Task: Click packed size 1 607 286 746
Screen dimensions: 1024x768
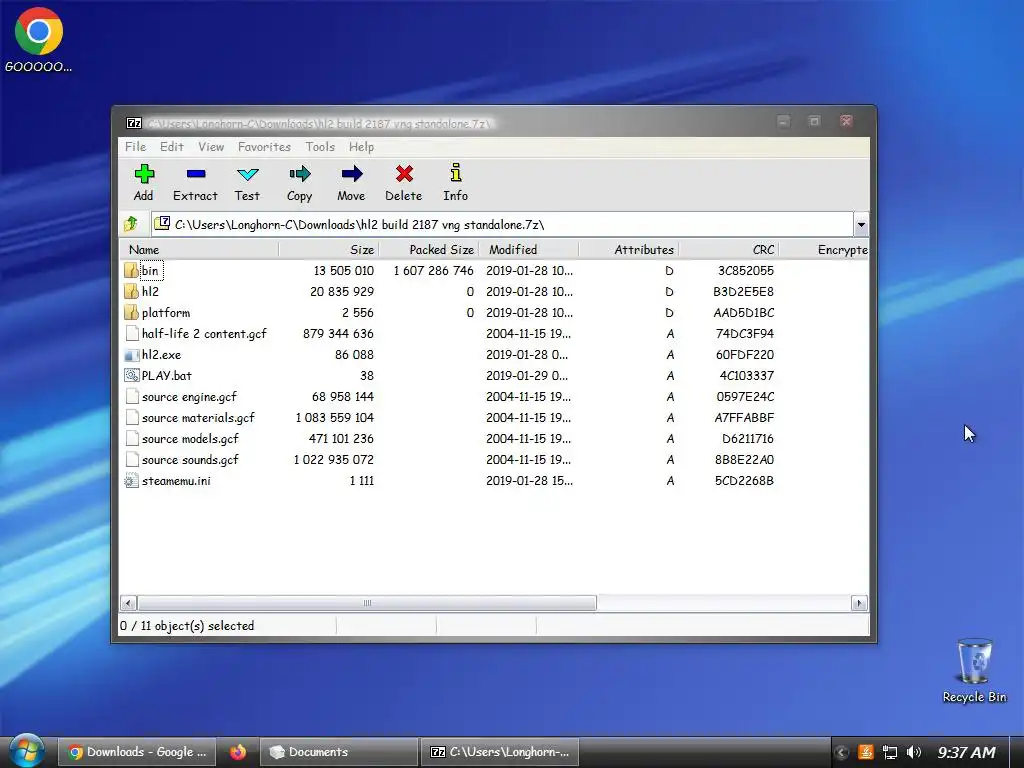Action: (x=434, y=270)
